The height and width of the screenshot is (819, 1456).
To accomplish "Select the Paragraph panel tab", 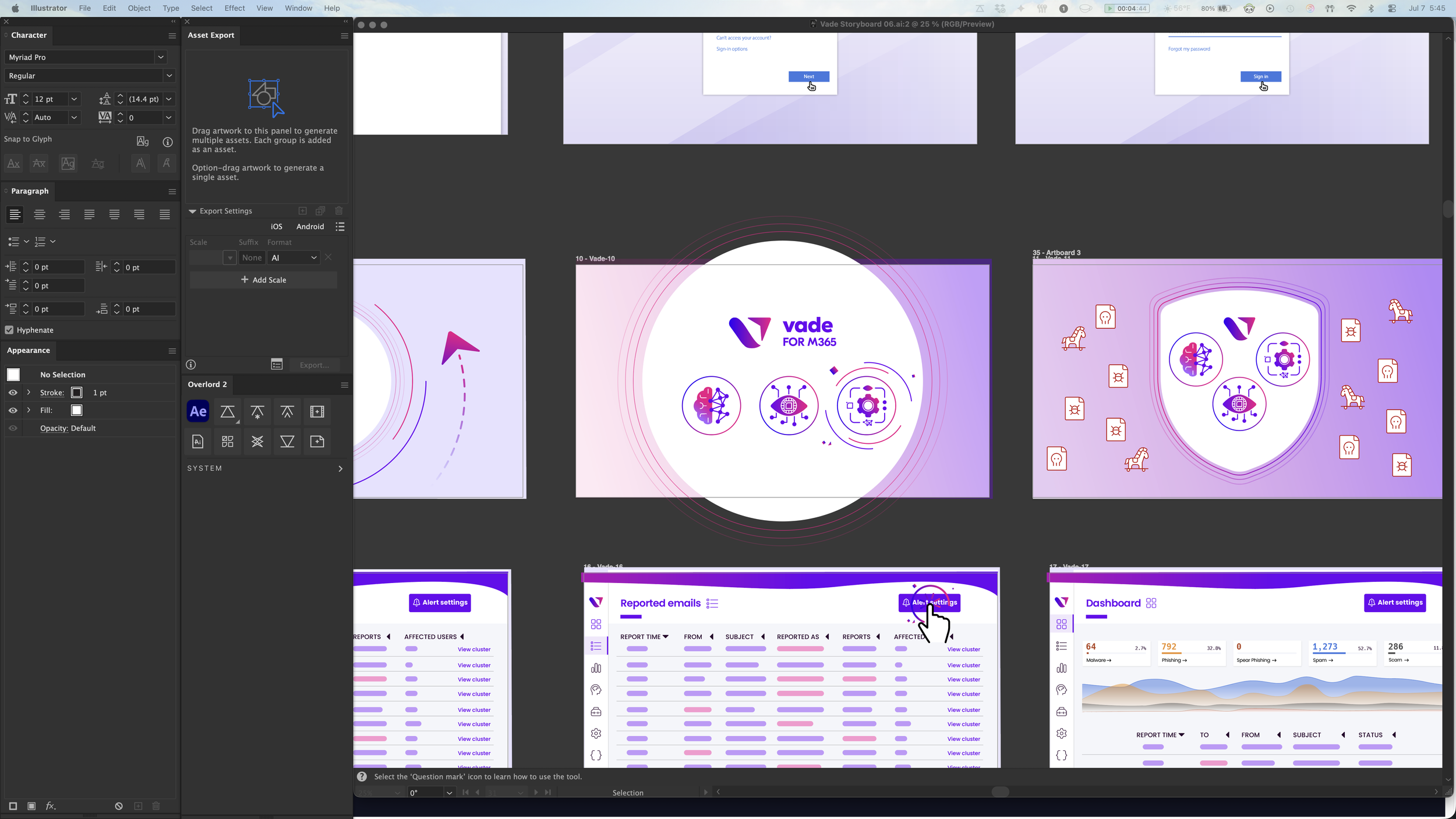I will [30, 191].
